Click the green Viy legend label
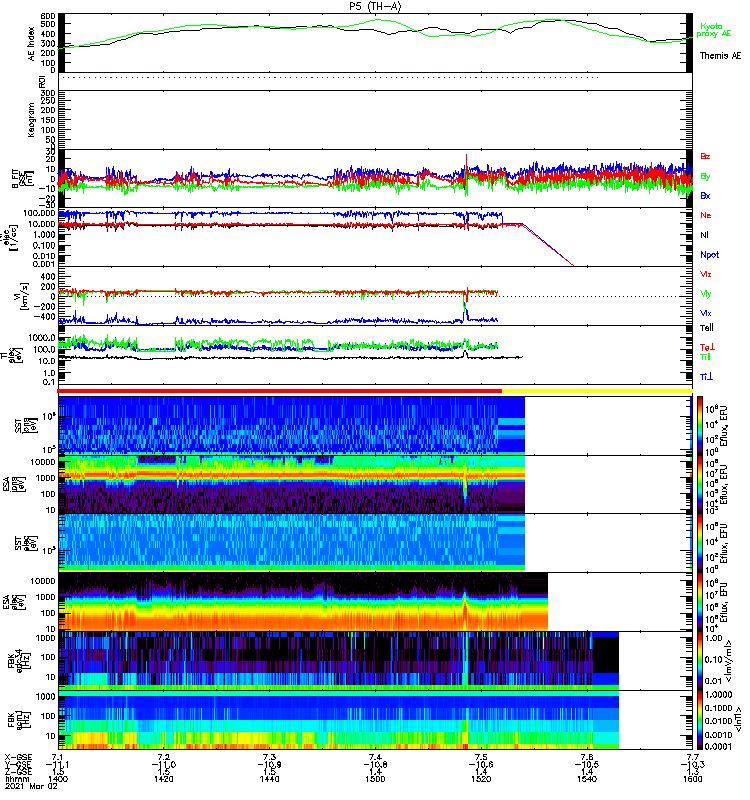Viewport: 750px width, 800px height. click(x=706, y=294)
